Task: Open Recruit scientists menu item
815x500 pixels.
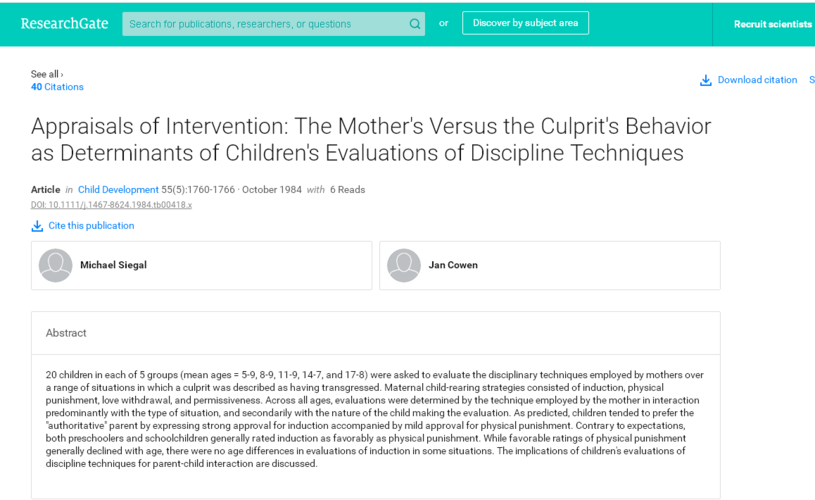Action: click(x=772, y=24)
